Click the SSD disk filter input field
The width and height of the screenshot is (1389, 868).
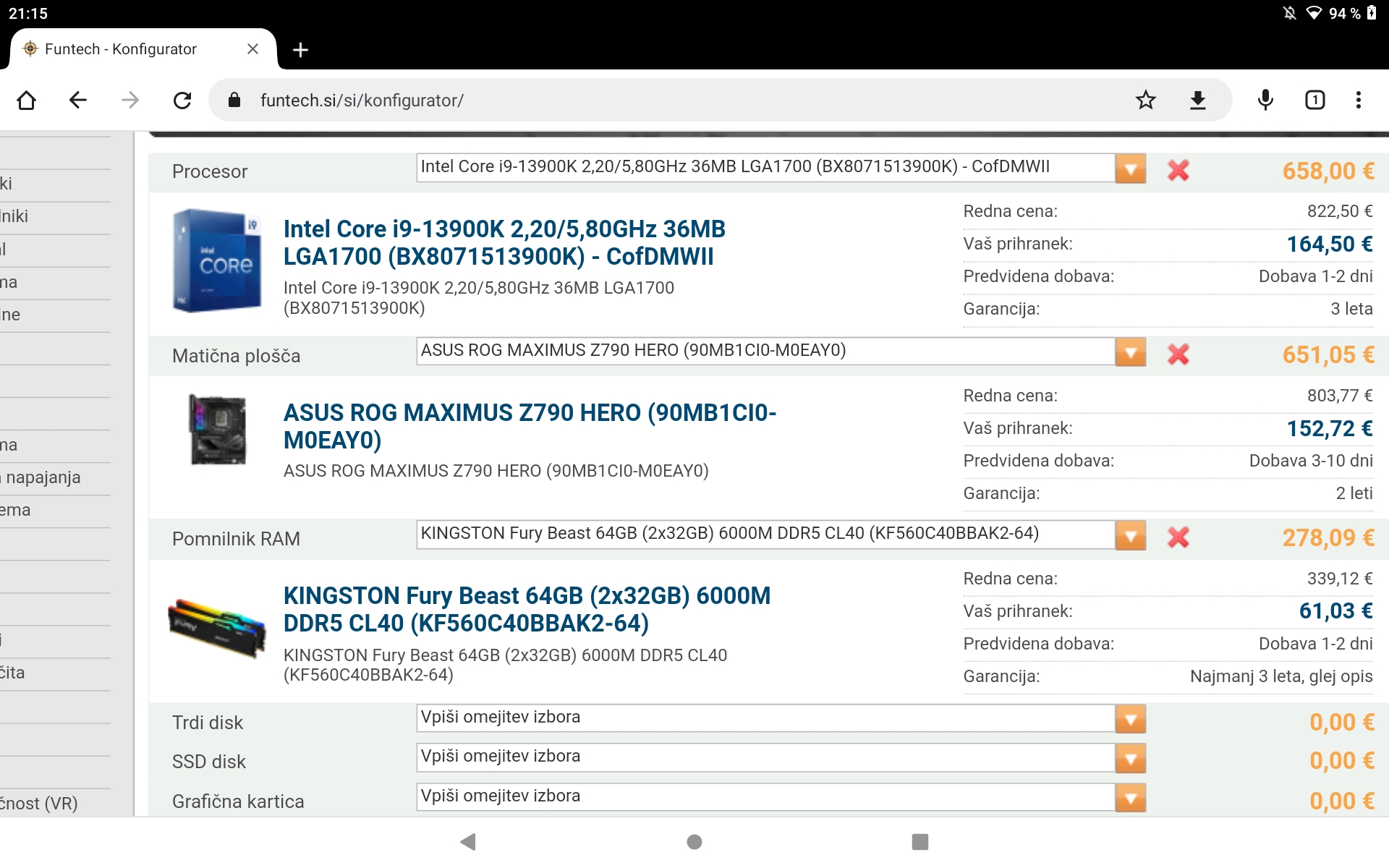click(x=765, y=757)
